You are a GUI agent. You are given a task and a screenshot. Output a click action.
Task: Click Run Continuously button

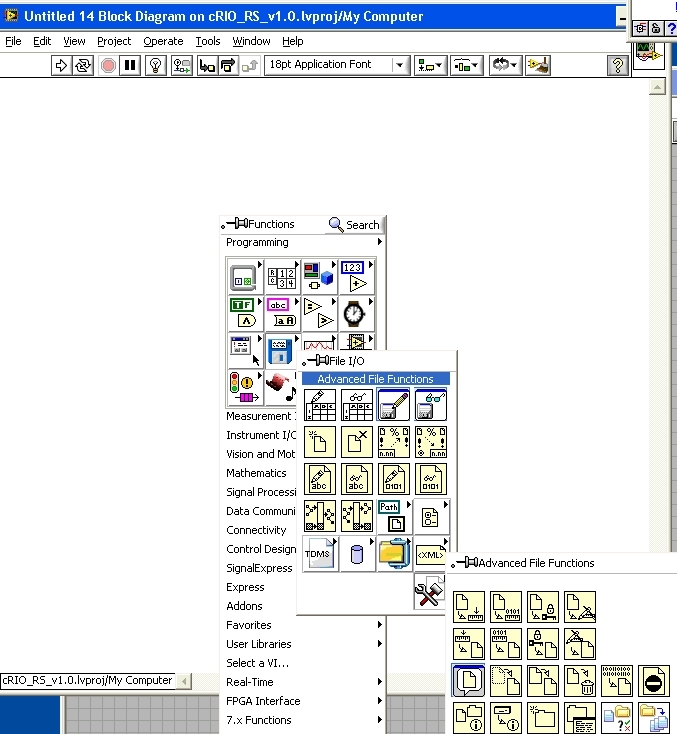(83, 66)
